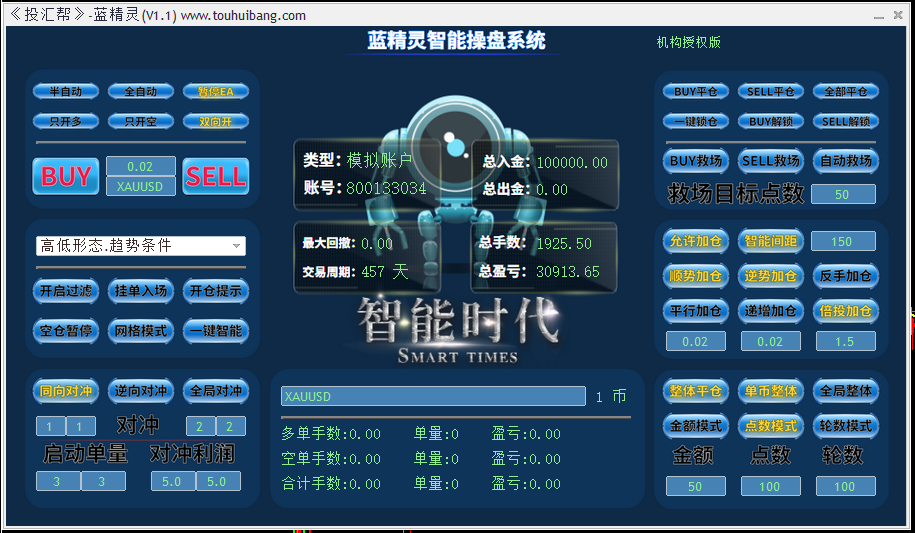Enable 网格模式 grid mode
Screen dimensions: 915x533
(x=140, y=331)
